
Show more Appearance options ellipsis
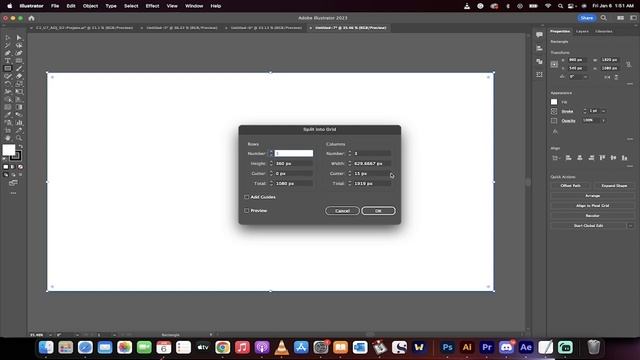coord(630,139)
